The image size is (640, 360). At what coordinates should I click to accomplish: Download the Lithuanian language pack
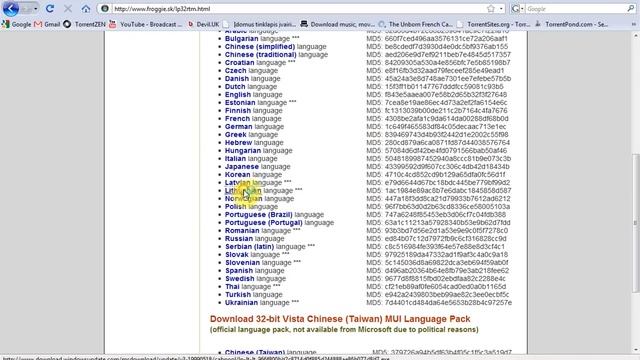click(243, 191)
